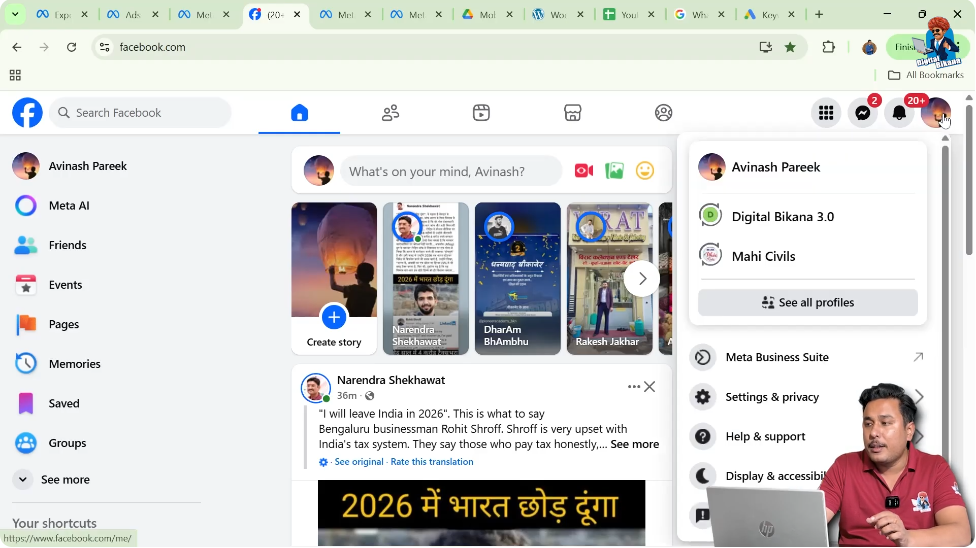Screen dimensions: 976x548
Task: Go back in the browser
Action: tap(17, 47)
